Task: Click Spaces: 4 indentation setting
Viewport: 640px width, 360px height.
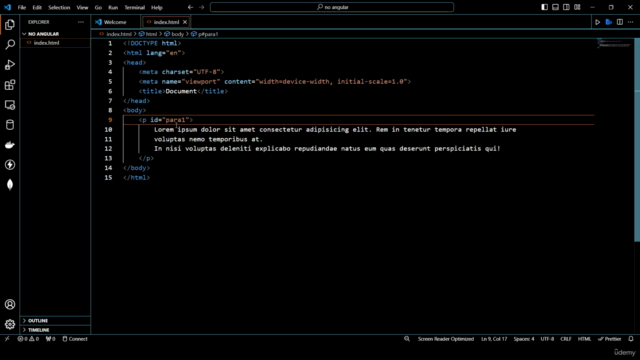Action: pyautogui.click(x=524, y=339)
